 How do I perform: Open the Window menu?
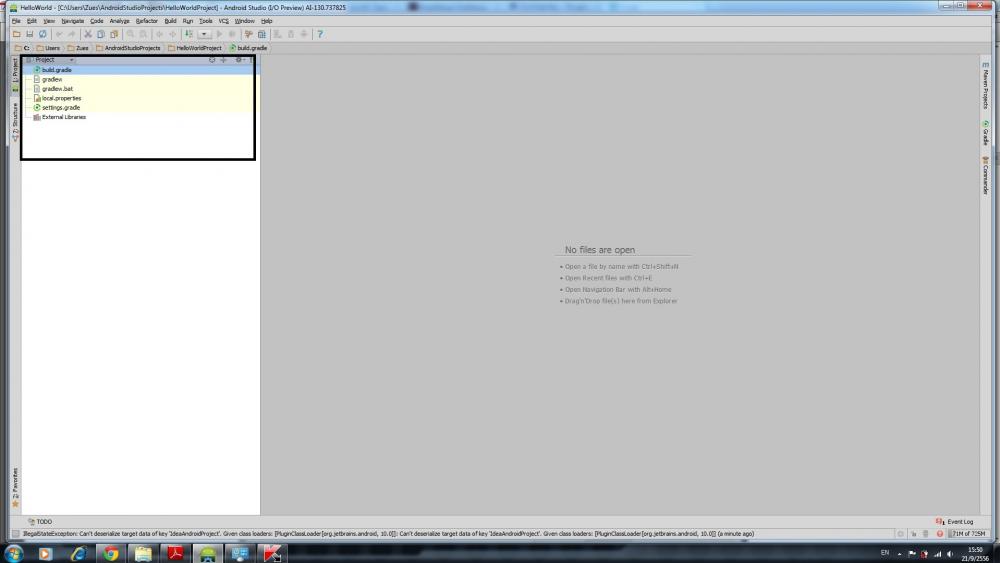pos(245,21)
